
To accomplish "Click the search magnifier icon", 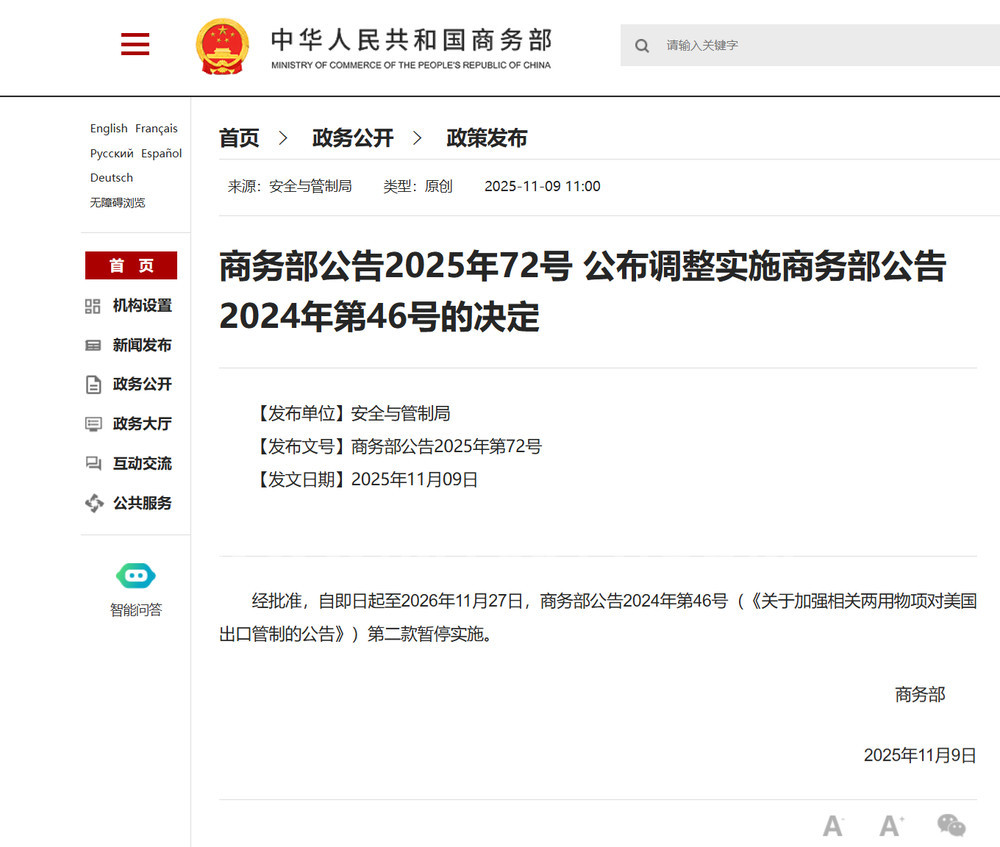I will point(642,46).
